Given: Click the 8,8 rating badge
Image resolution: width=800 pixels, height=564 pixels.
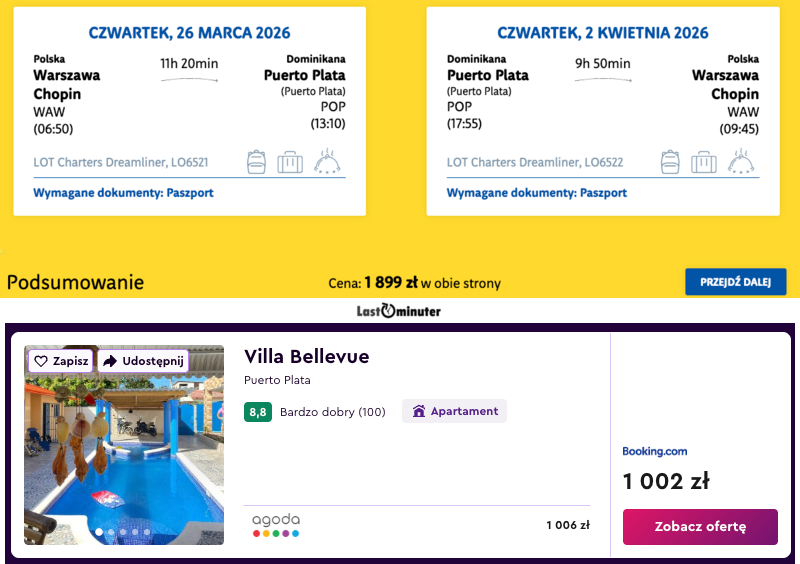Looking at the screenshot, I should [258, 411].
